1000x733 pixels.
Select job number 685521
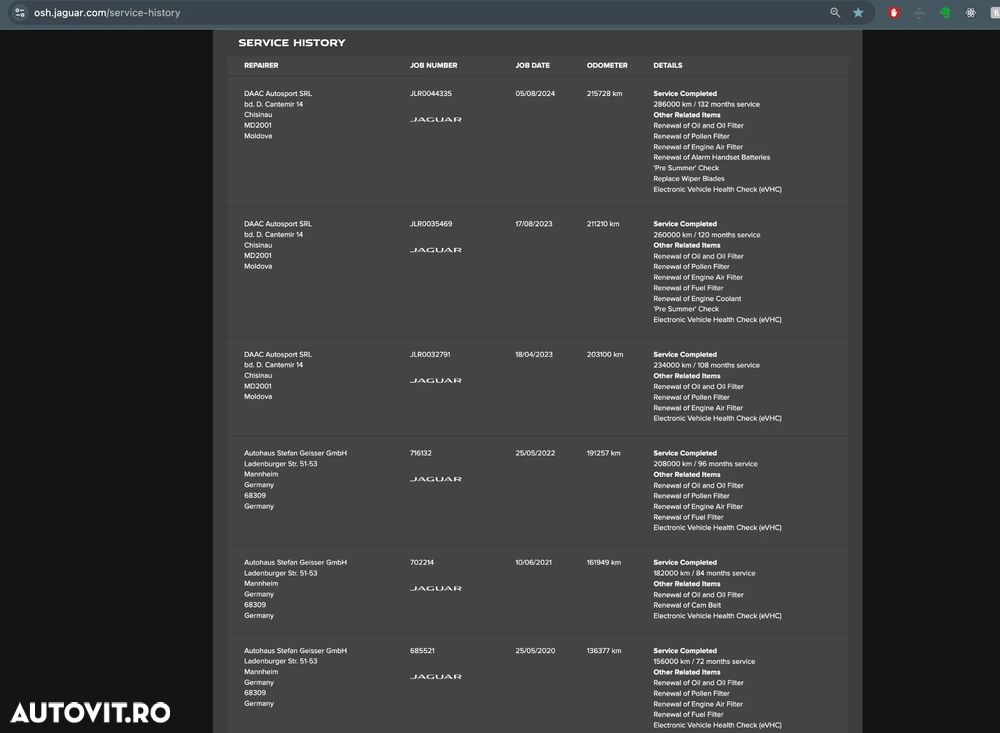[x=422, y=651]
